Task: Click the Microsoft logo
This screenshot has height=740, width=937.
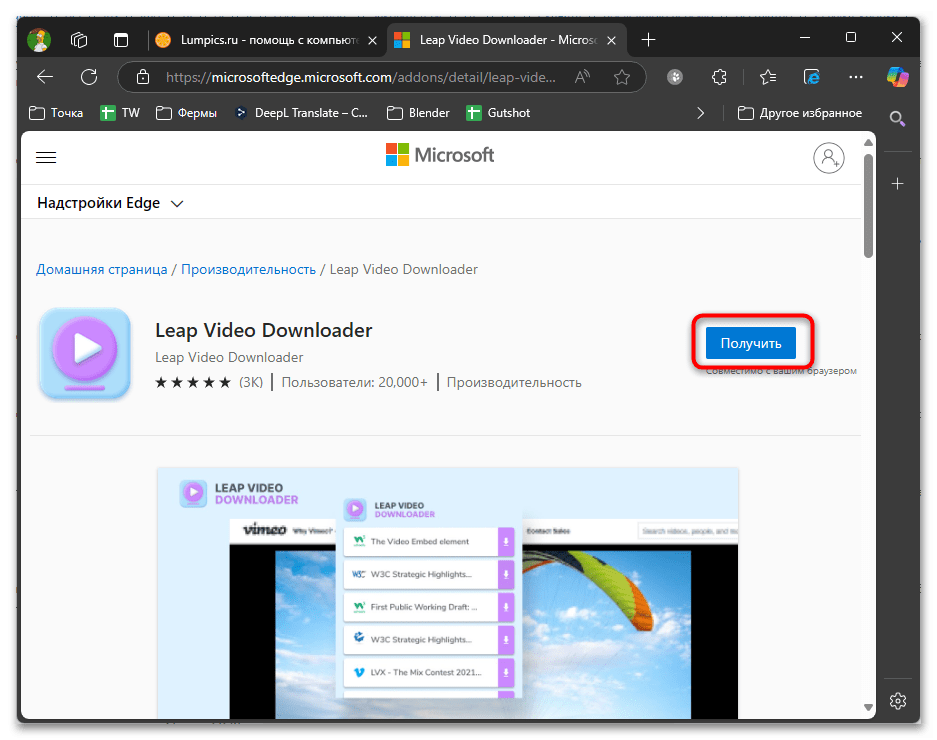Action: point(440,155)
